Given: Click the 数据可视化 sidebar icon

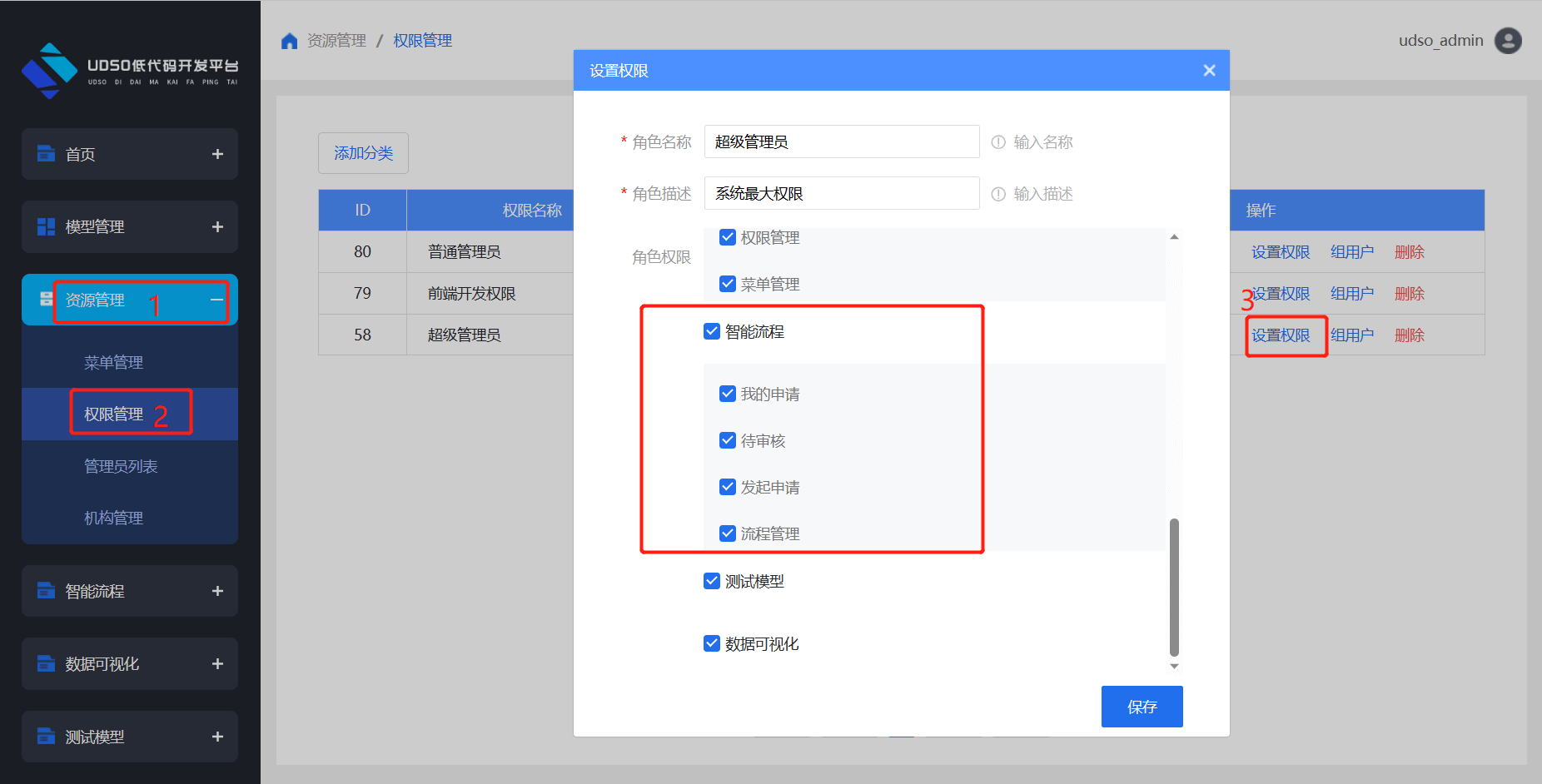Looking at the screenshot, I should pos(46,663).
